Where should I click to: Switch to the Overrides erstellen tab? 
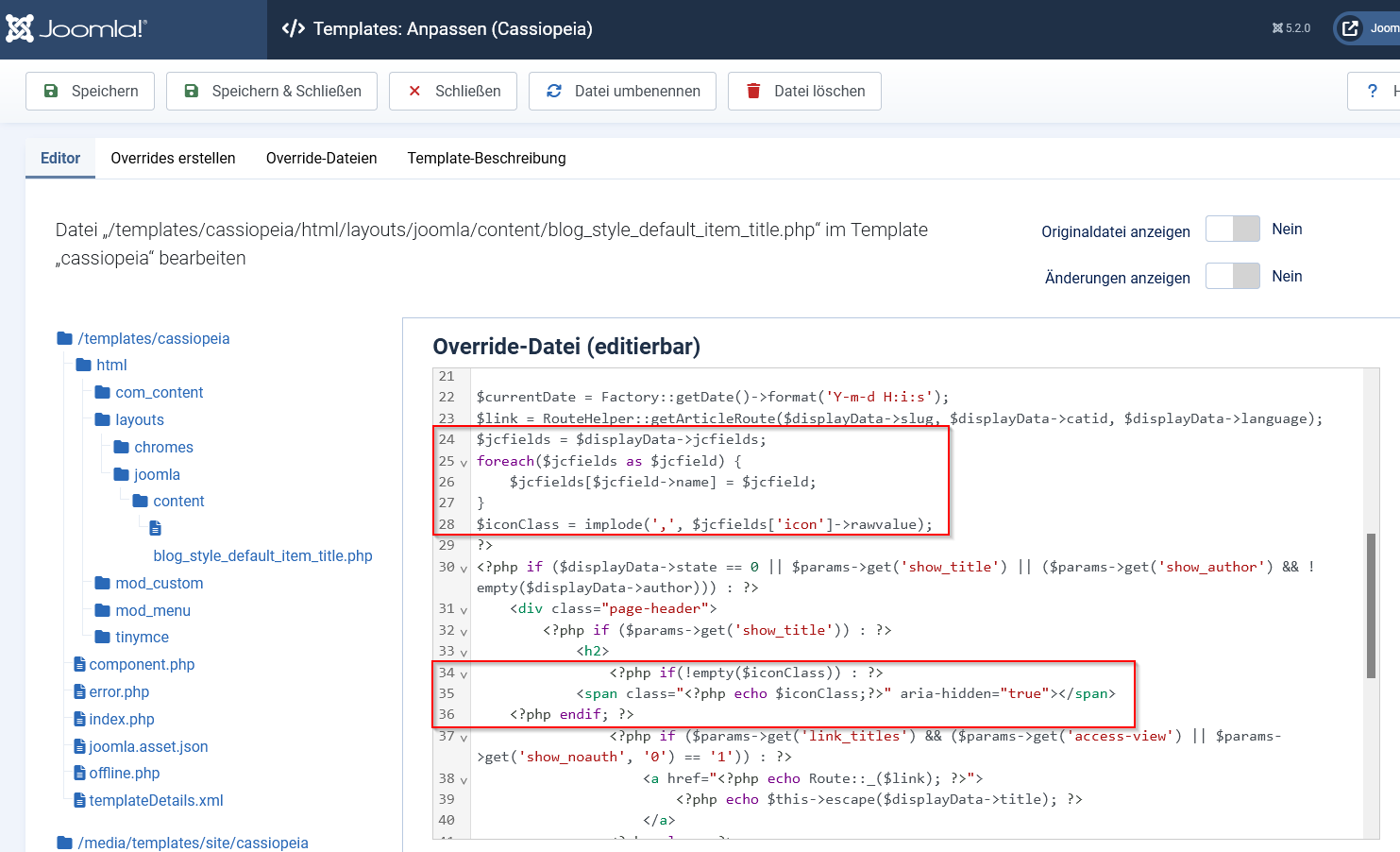pyautogui.click(x=173, y=158)
